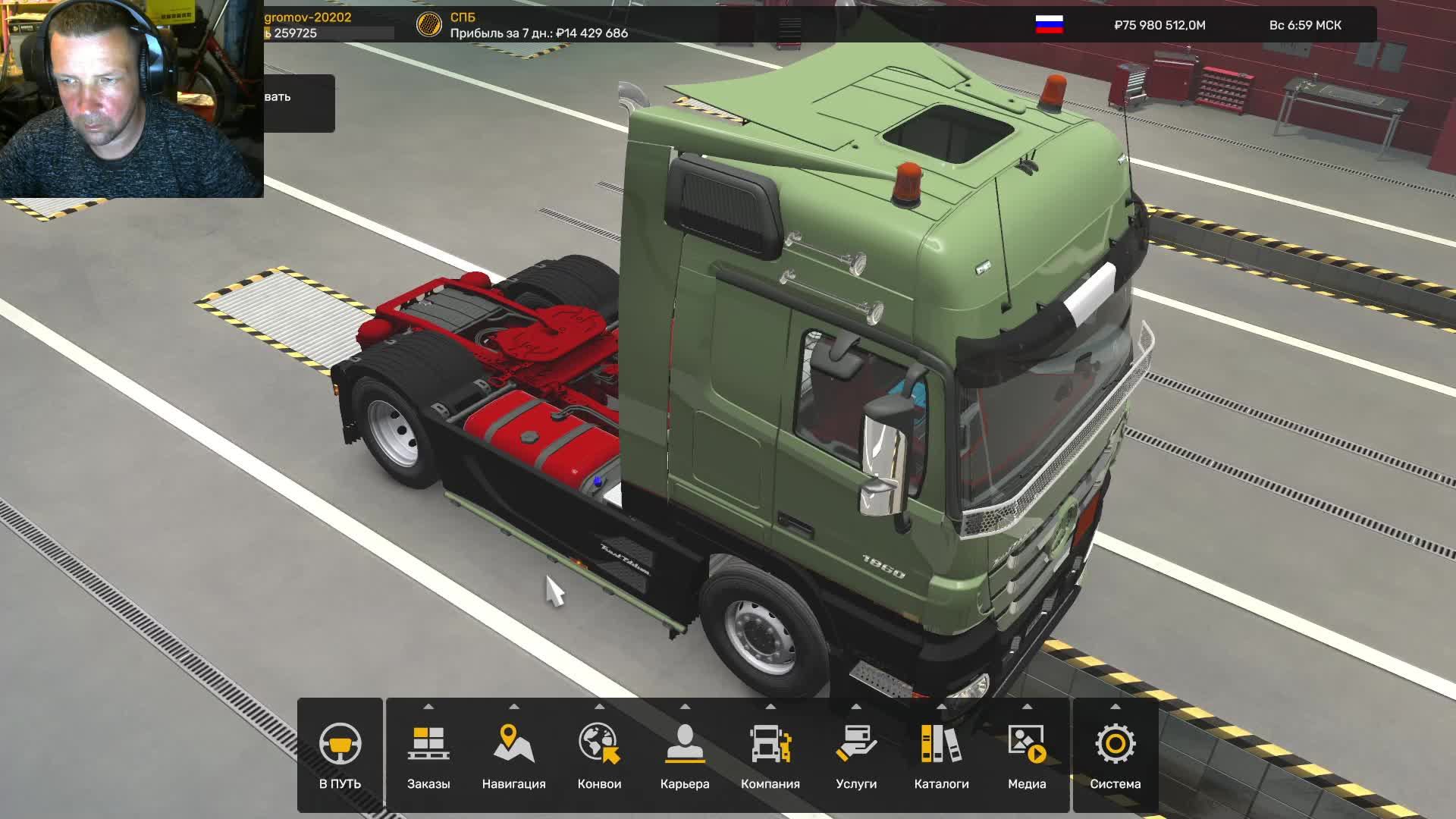Open the Заказы cargo pallet icon
This screenshot has height=819, width=1456.
tap(428, 744)
